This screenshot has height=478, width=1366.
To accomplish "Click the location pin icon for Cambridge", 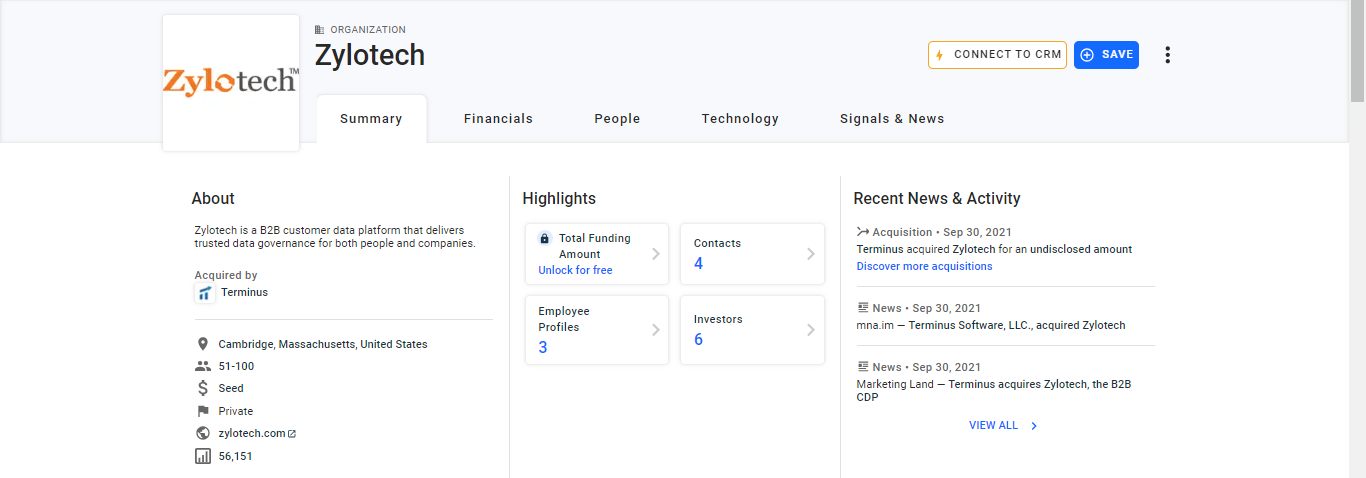I will [x=203, y=344].
